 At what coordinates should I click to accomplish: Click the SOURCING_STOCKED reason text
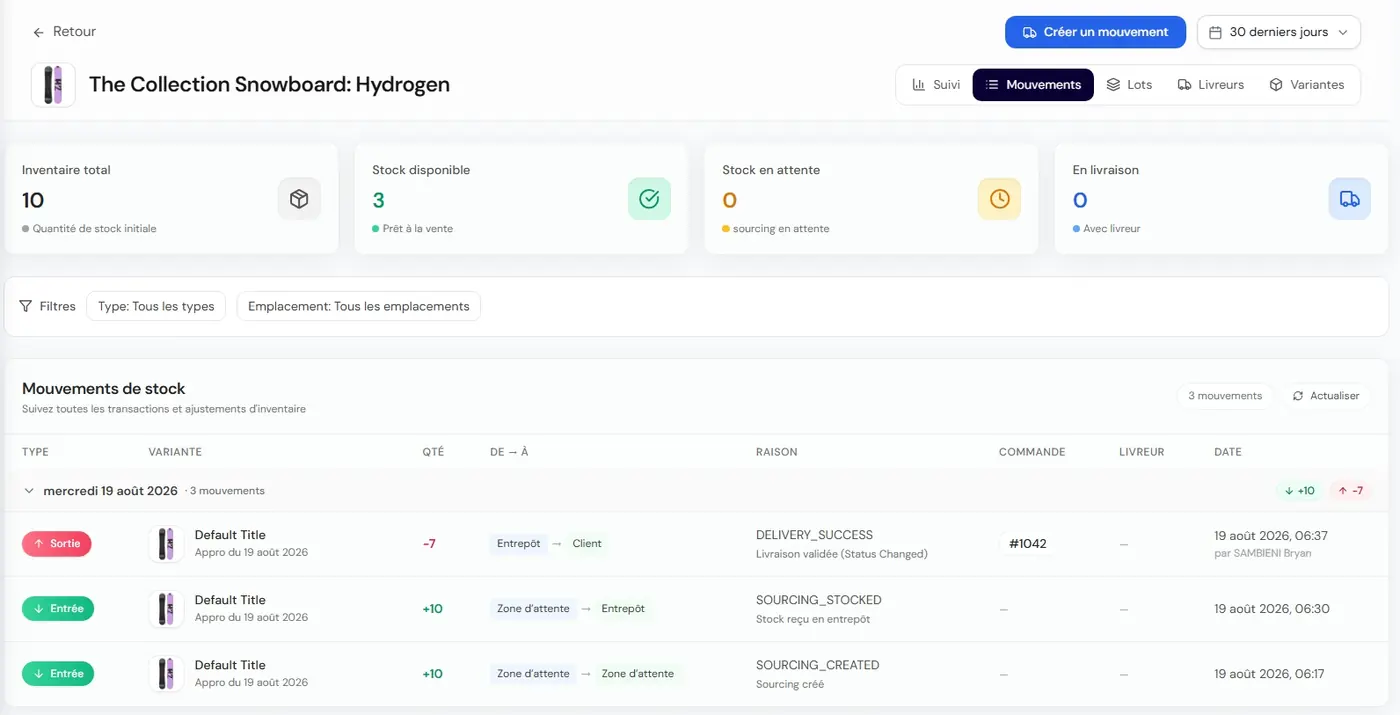pos(819,600)
